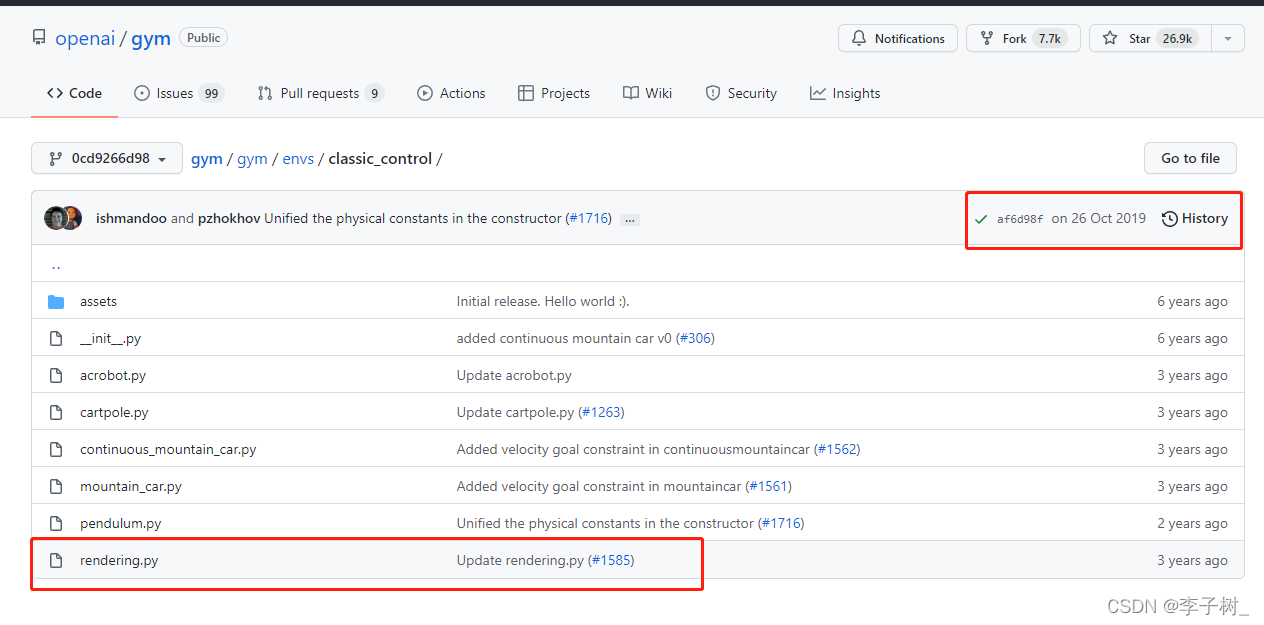Open the 0cd9266d98 branch selector dropdown
The image size is (1264, 625).
[107, 158]
